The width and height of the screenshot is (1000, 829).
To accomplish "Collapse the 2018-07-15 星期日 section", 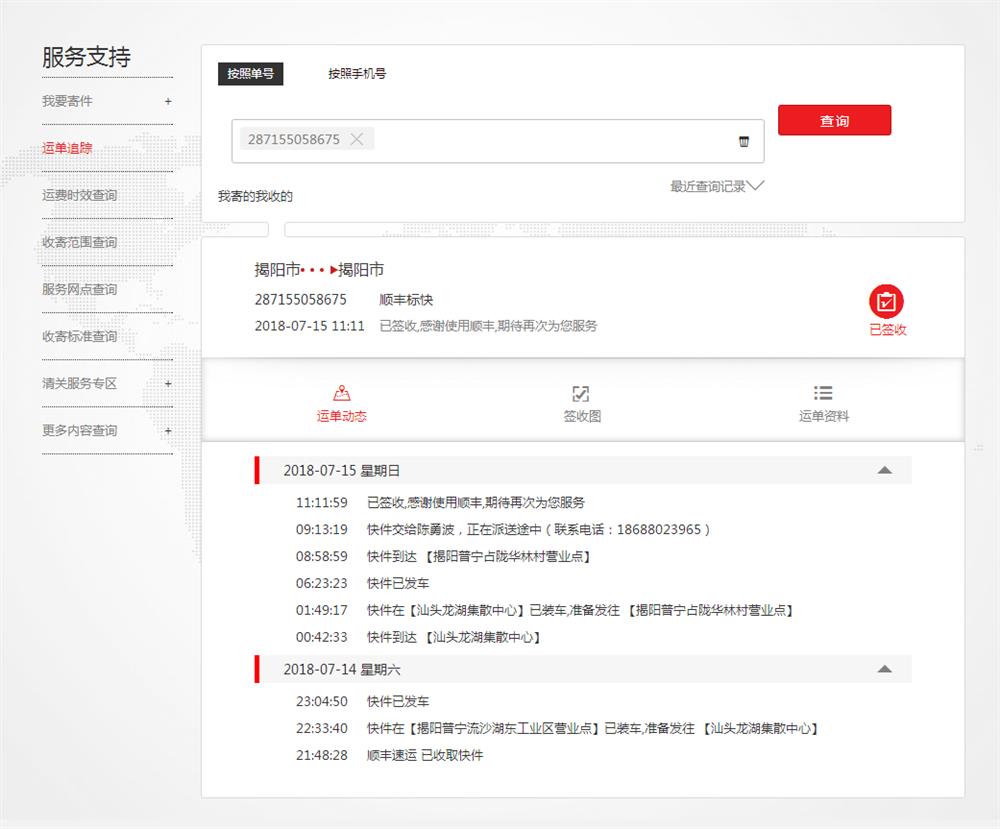I will (885, 471).
